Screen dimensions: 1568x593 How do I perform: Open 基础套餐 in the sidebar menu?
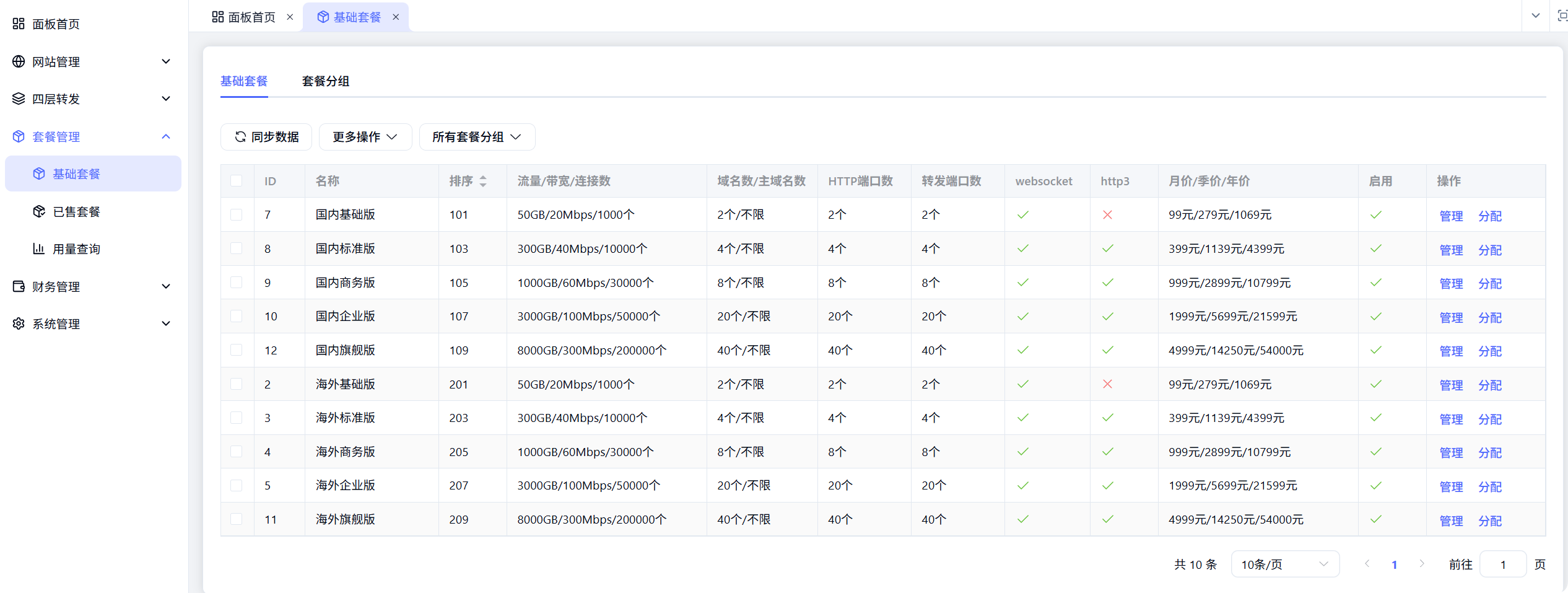pos(76,174)
